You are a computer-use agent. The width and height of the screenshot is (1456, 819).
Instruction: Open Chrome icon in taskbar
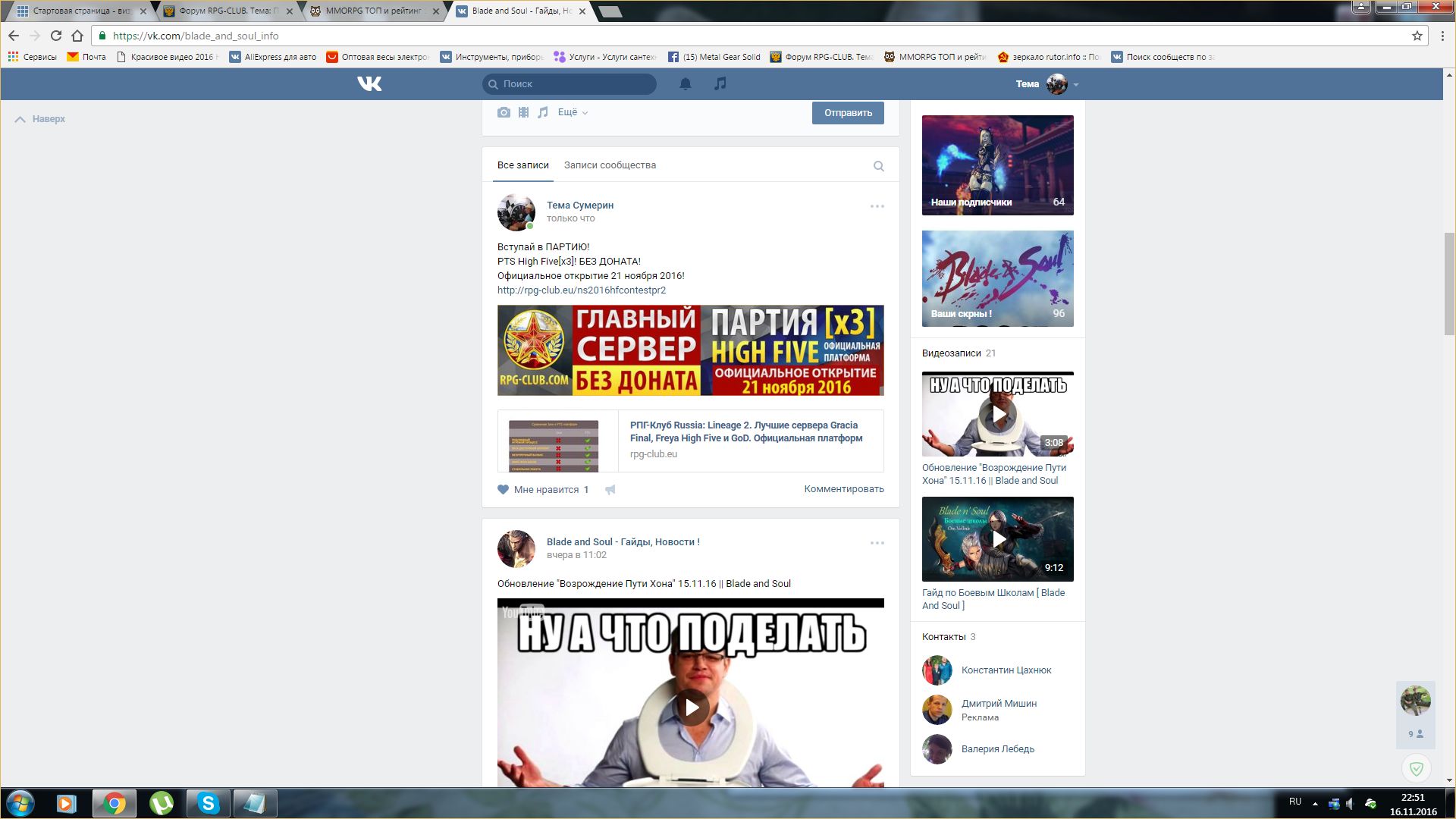pyautogui.click(x=115, y=803)
